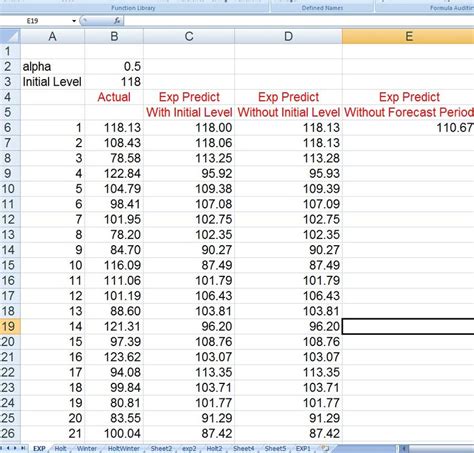This screenshot has height=453, width=474.
Task: Select the active cell E19
Action: [408, 326]
